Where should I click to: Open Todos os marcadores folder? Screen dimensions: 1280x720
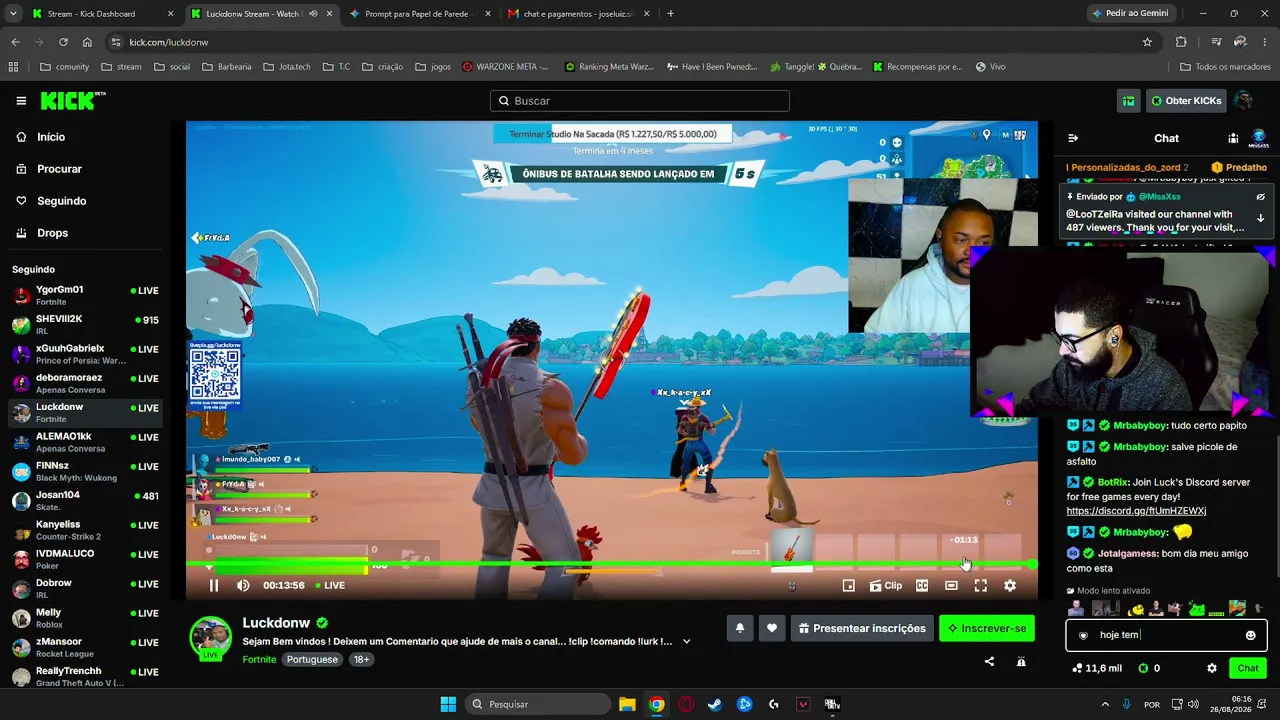1225,67
